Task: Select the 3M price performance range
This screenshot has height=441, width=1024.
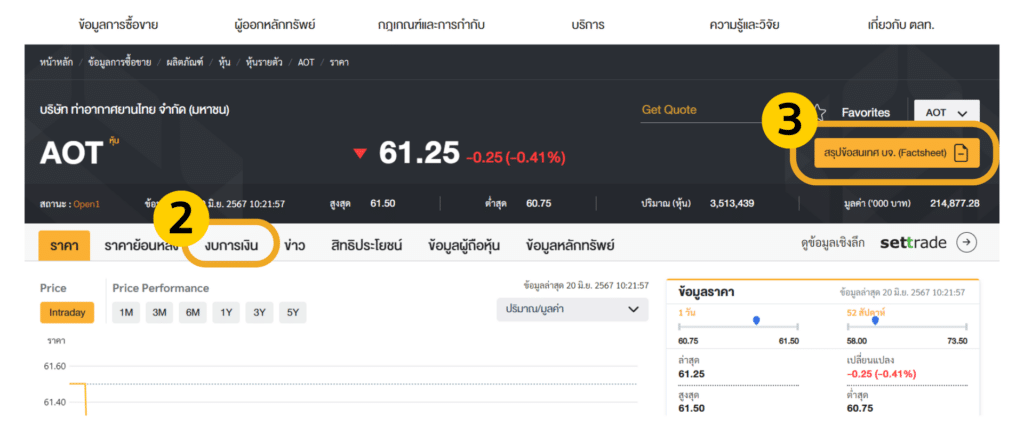Action: click(x=159, y=312)
